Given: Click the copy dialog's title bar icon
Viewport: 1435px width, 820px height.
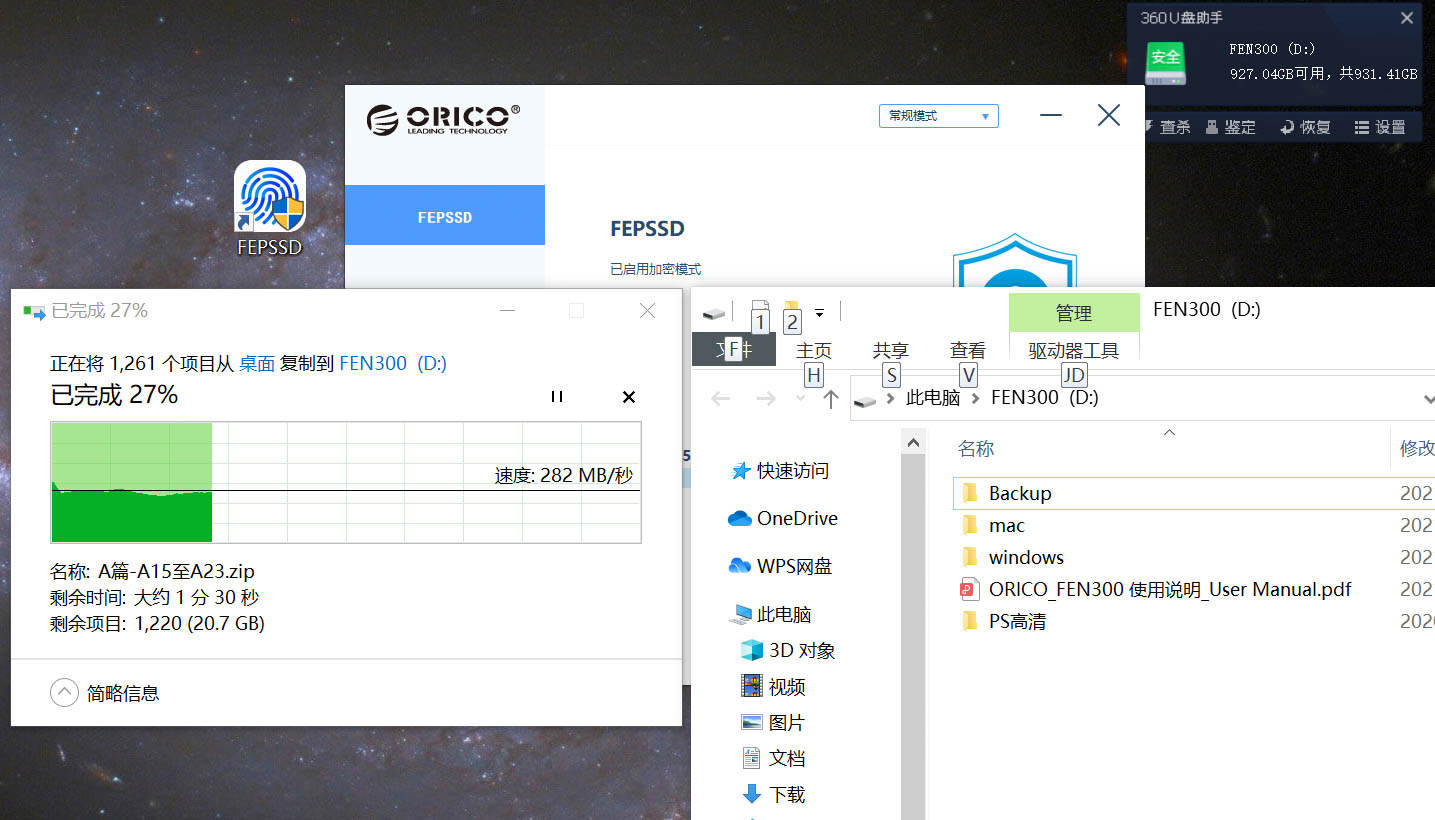Looking at the screenshot, I should [35, 312].
